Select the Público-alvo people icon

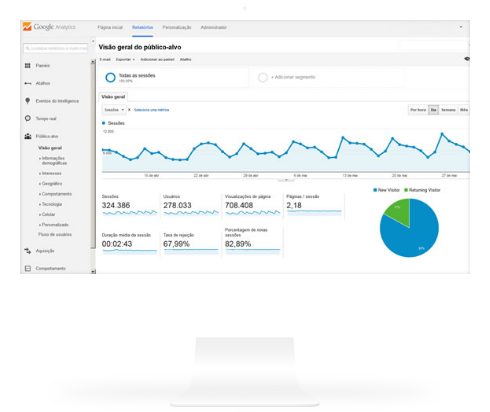tap(28, 136)
